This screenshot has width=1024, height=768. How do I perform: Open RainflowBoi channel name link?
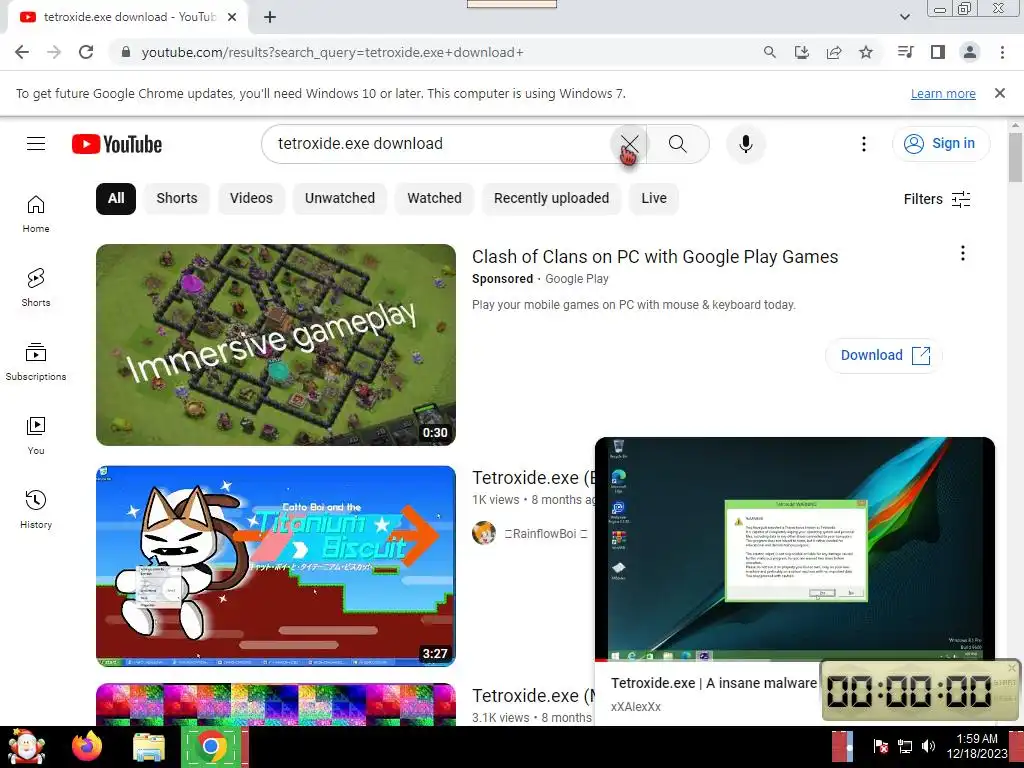(x=546, y=534)
